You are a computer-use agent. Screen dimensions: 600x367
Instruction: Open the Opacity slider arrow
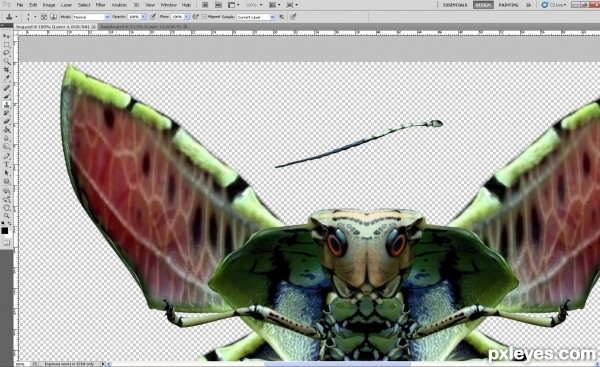[x=144, y=17]
